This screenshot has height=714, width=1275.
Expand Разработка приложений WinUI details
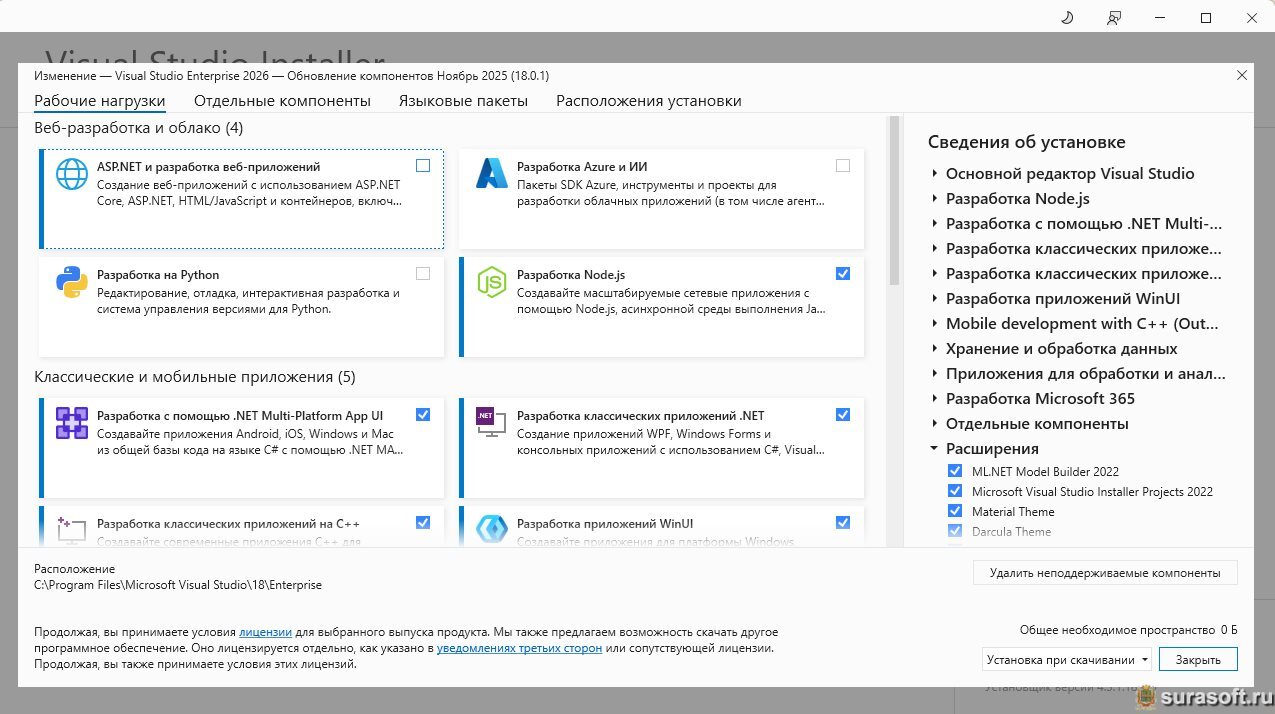(934, 299)
